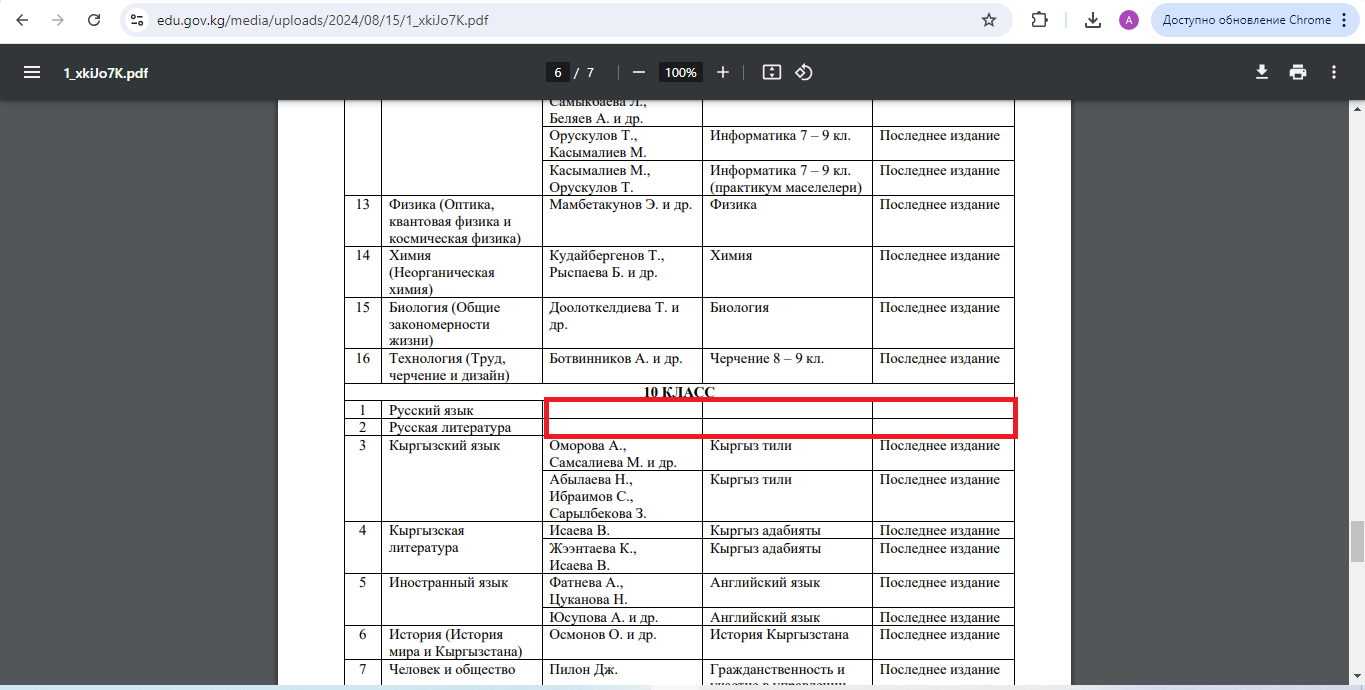This screenshot has height=690, width=1365.
Task: Click the 100% zoom level field
Action: [x=680, y=72]
